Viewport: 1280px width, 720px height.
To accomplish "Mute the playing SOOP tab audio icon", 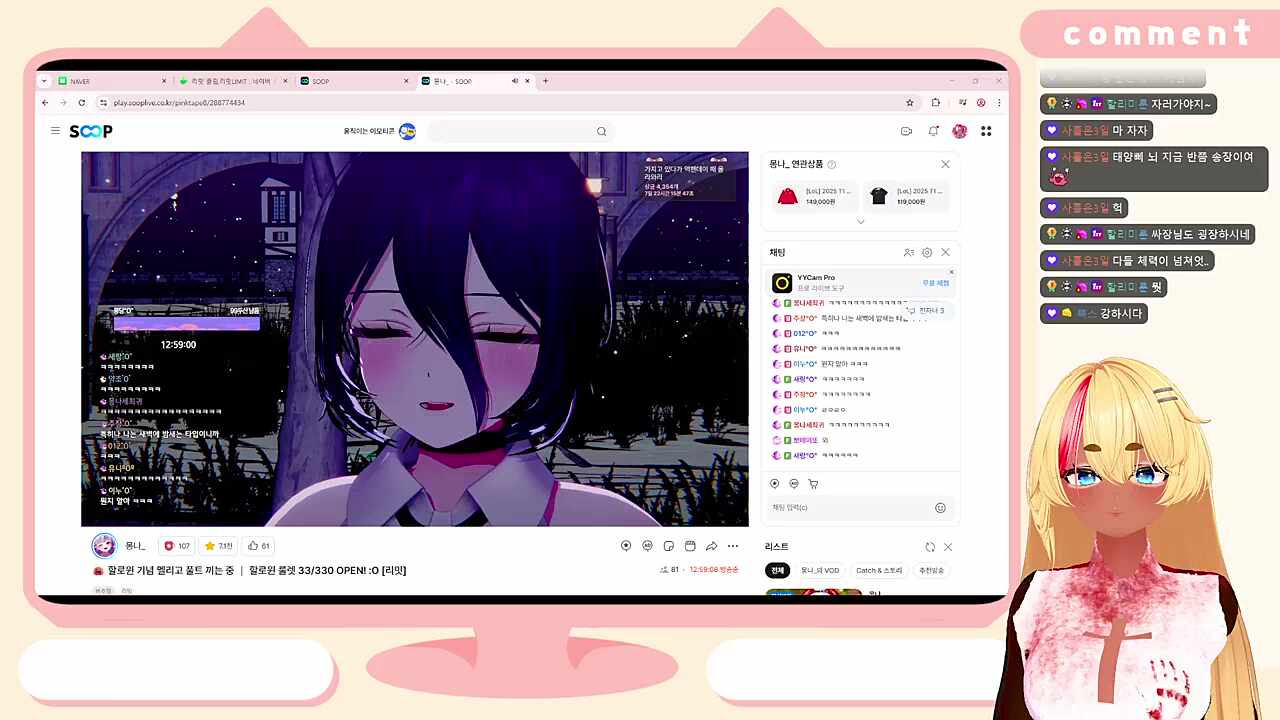I will [515, 81].
